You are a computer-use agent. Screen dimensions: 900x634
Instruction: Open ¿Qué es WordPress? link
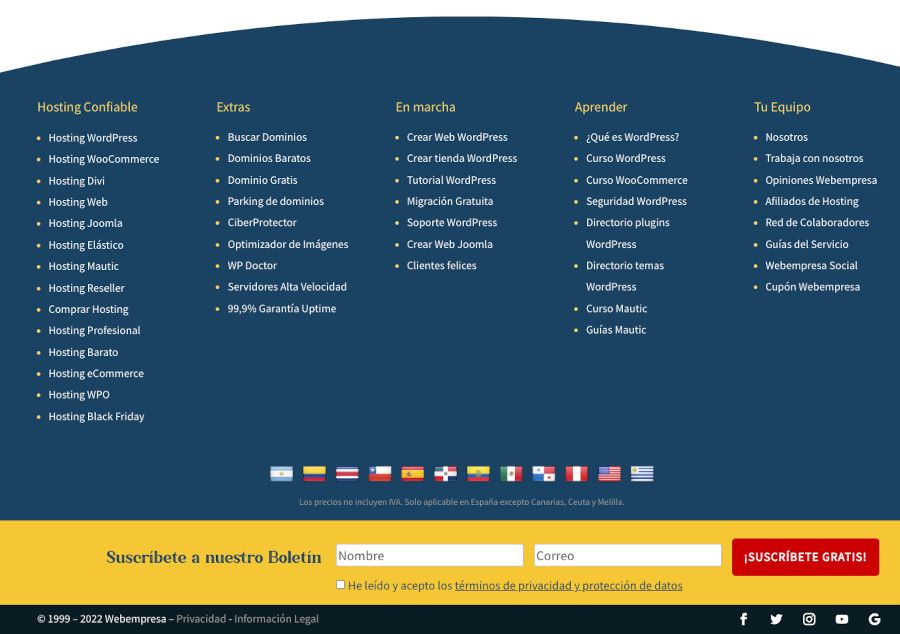[x=633, y=137]
